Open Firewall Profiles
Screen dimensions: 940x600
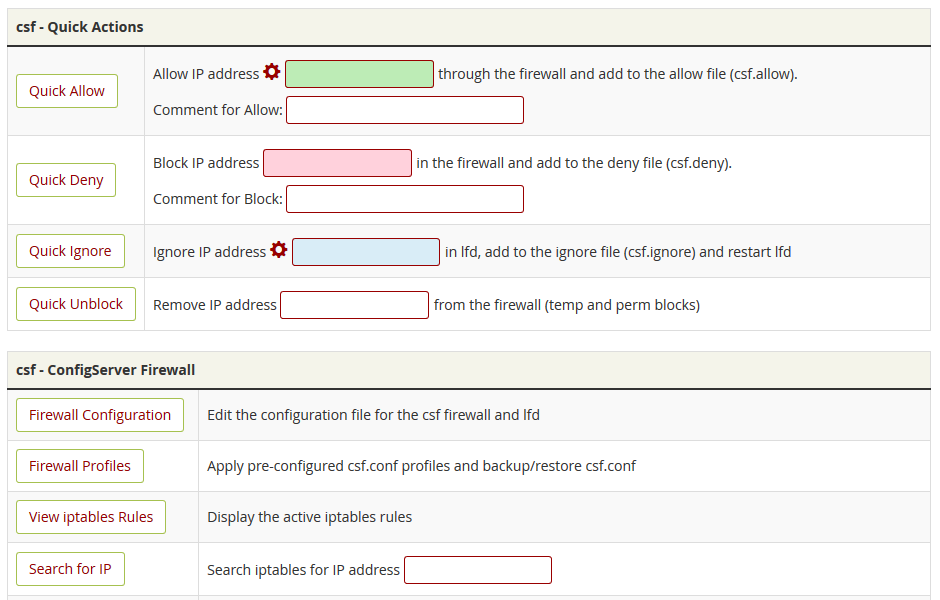(79, 465)
